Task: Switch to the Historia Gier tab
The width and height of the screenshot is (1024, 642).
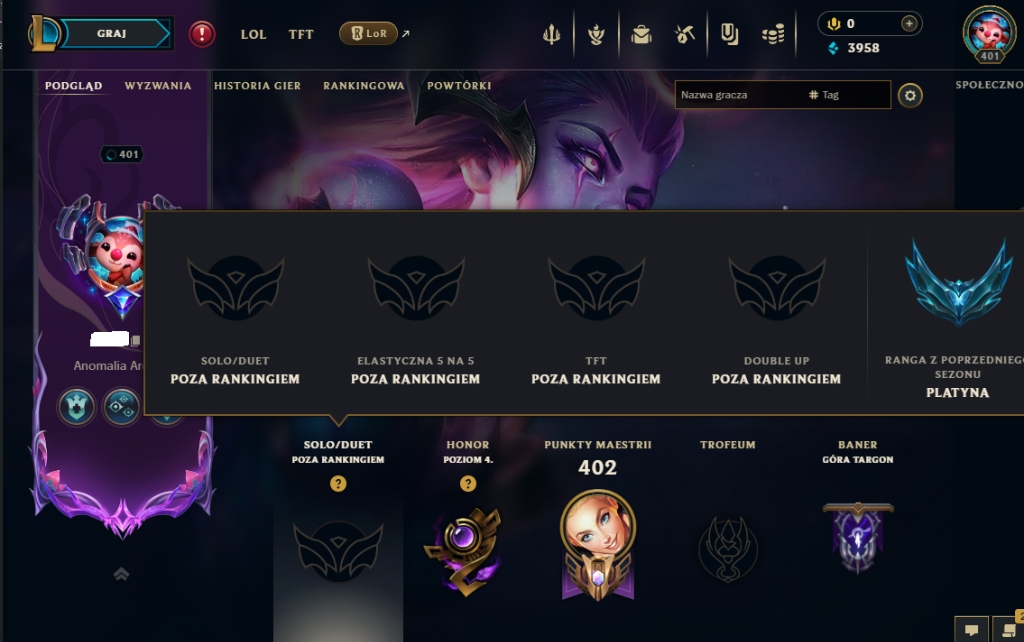Action: pyautogui.click(x=257, y=86)
